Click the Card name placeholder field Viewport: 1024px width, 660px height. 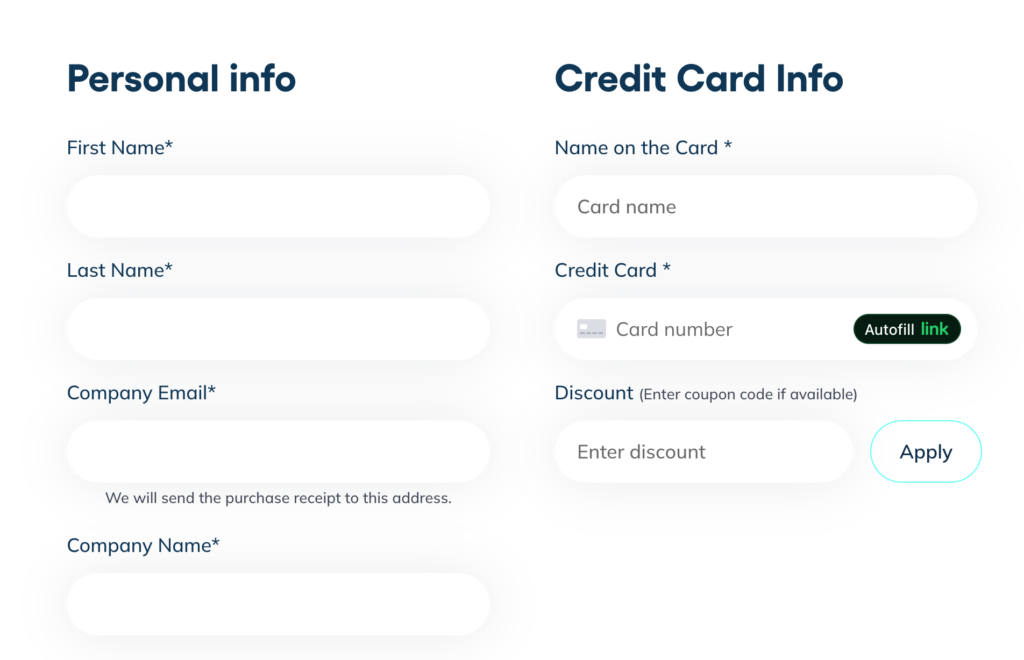click(765, 207)
